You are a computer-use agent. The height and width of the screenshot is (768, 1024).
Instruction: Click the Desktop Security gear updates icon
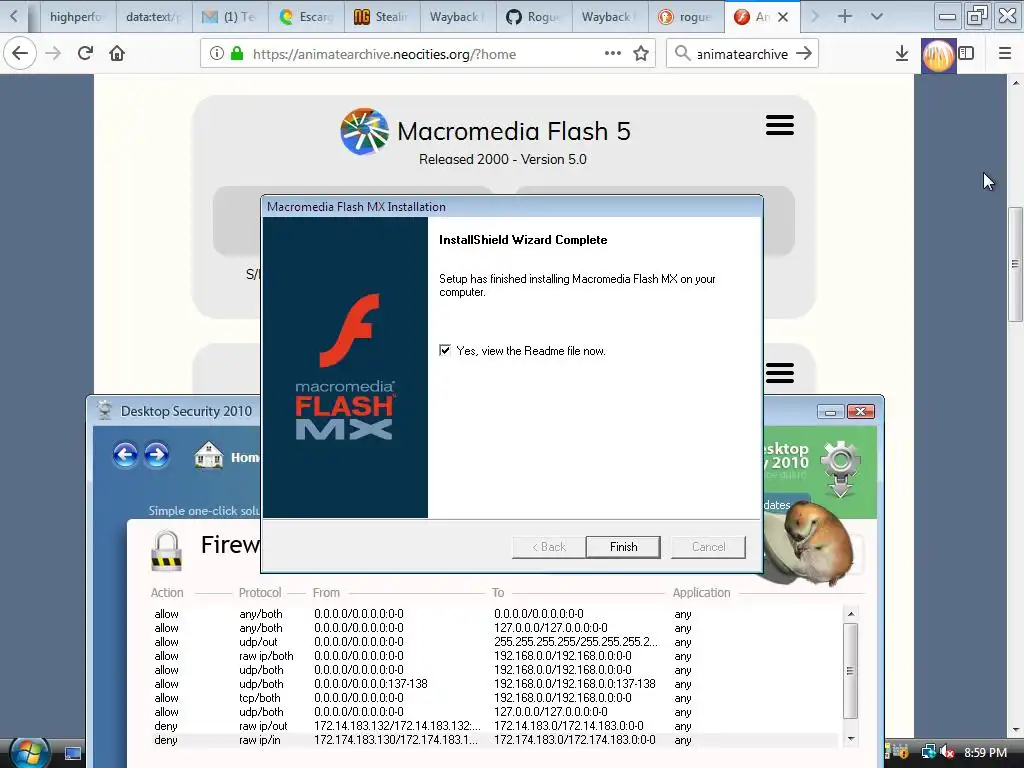(x=840, y=468)
